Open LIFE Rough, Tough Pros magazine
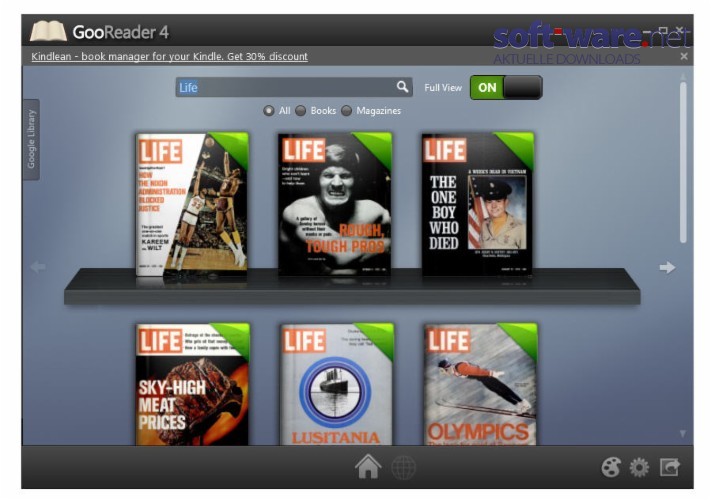 335,204
